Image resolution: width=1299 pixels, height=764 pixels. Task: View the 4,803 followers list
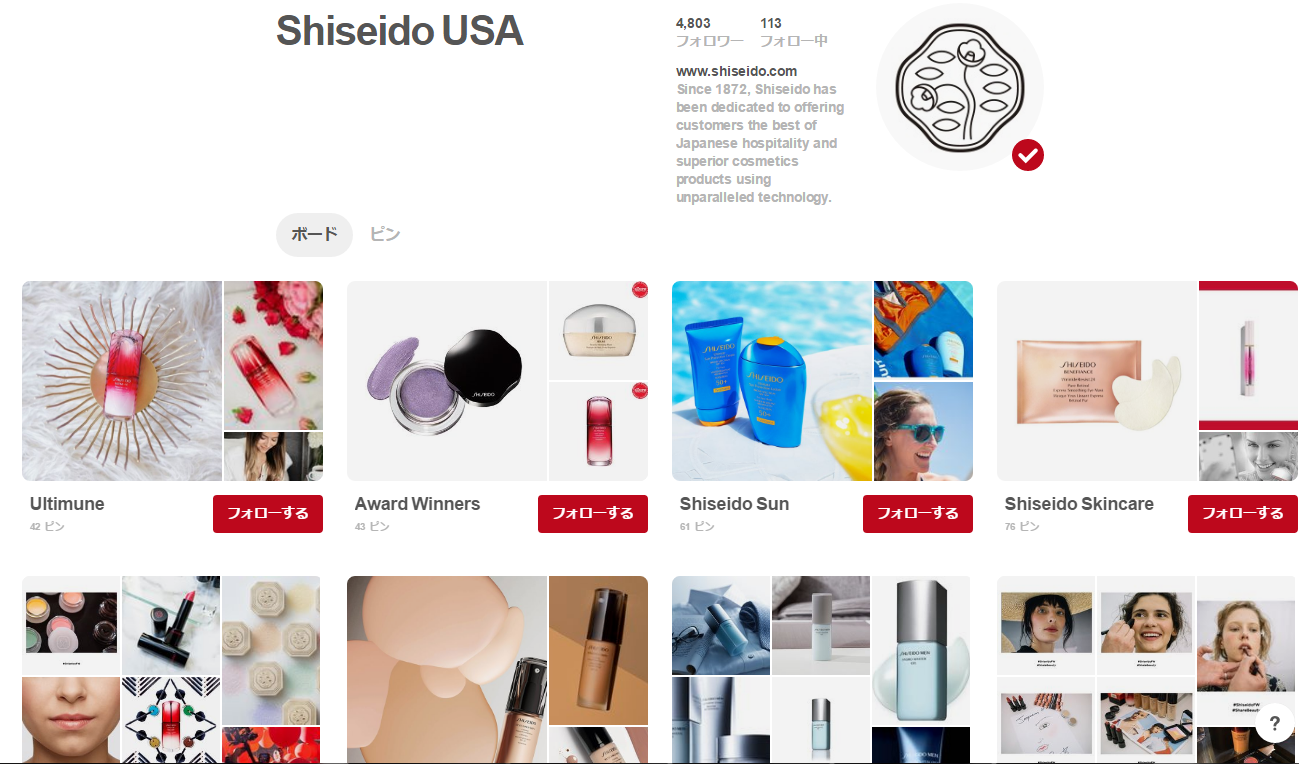tap(709, 32)
